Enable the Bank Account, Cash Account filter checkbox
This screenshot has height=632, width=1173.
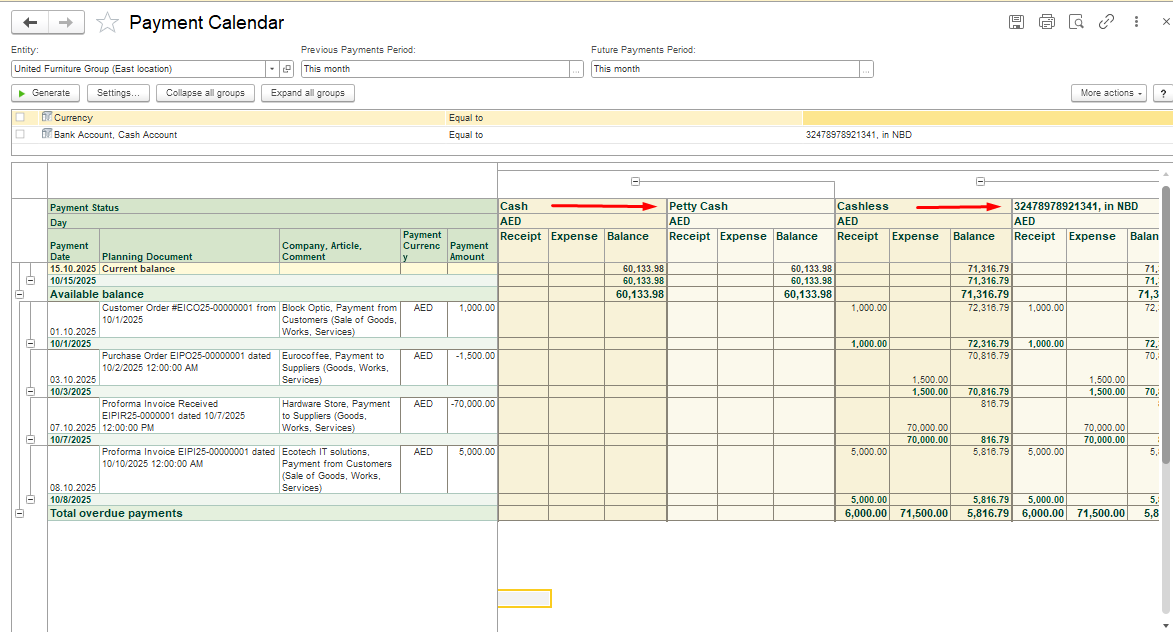tap(20, 135)
